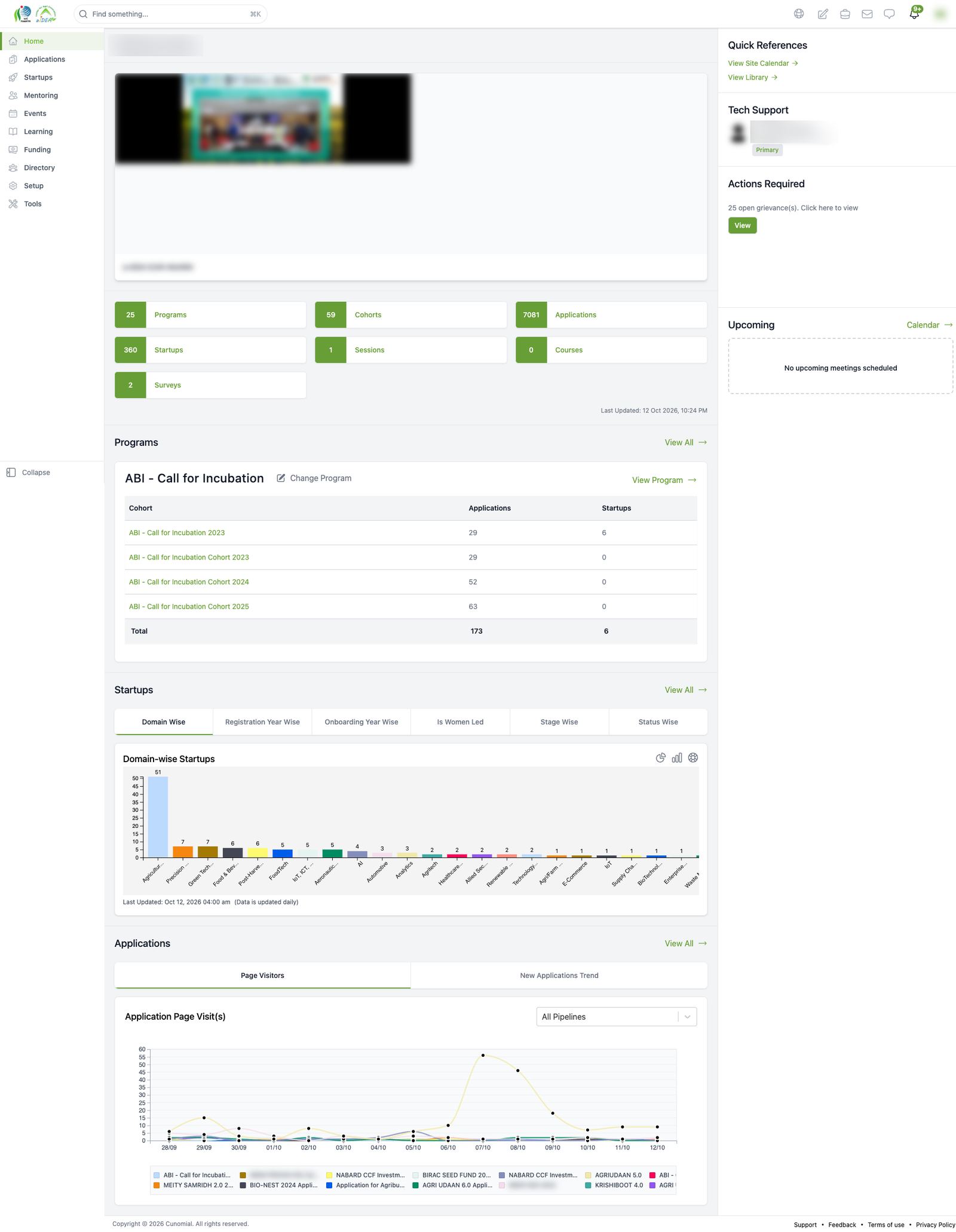Open the Calendar link beside Upcoming
The image size is (956, 1232).
[x=930, y=325]
